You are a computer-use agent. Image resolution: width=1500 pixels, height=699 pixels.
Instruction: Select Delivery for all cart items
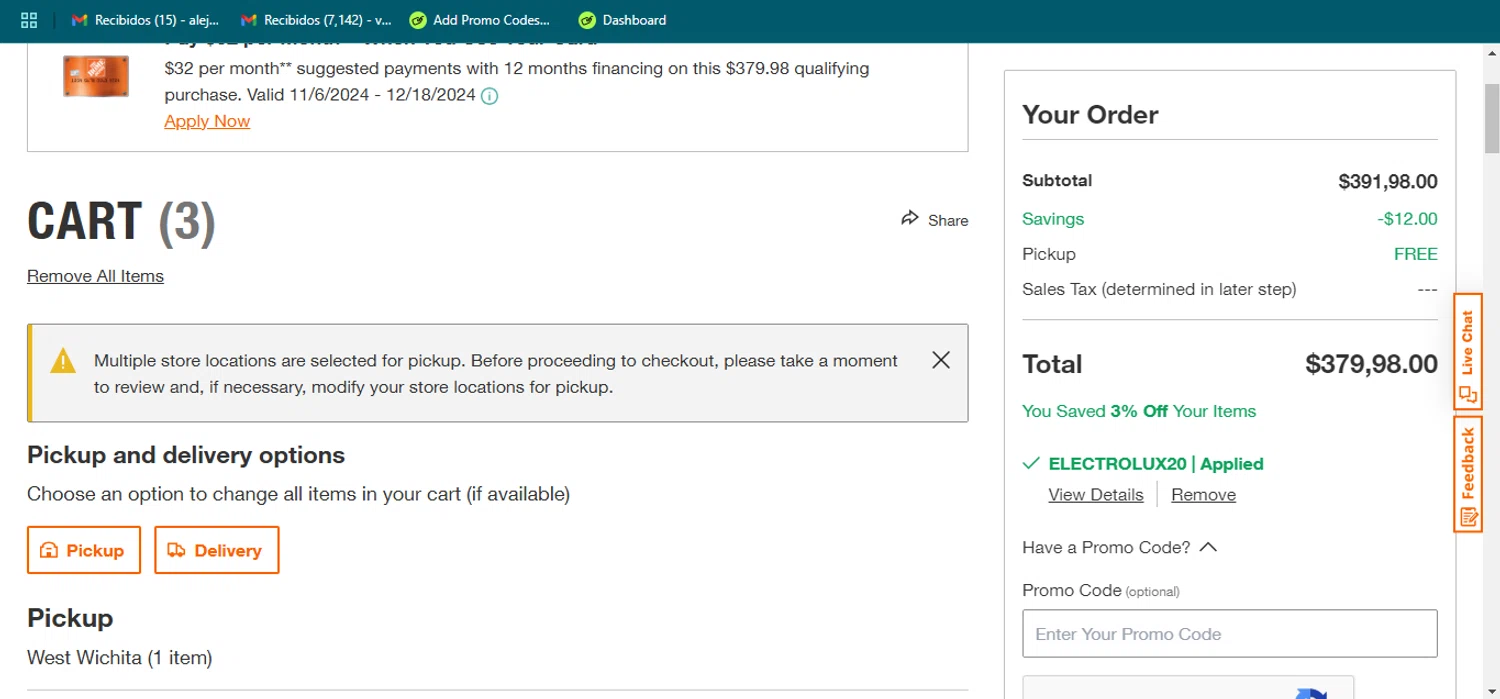[x=216, y=550]
